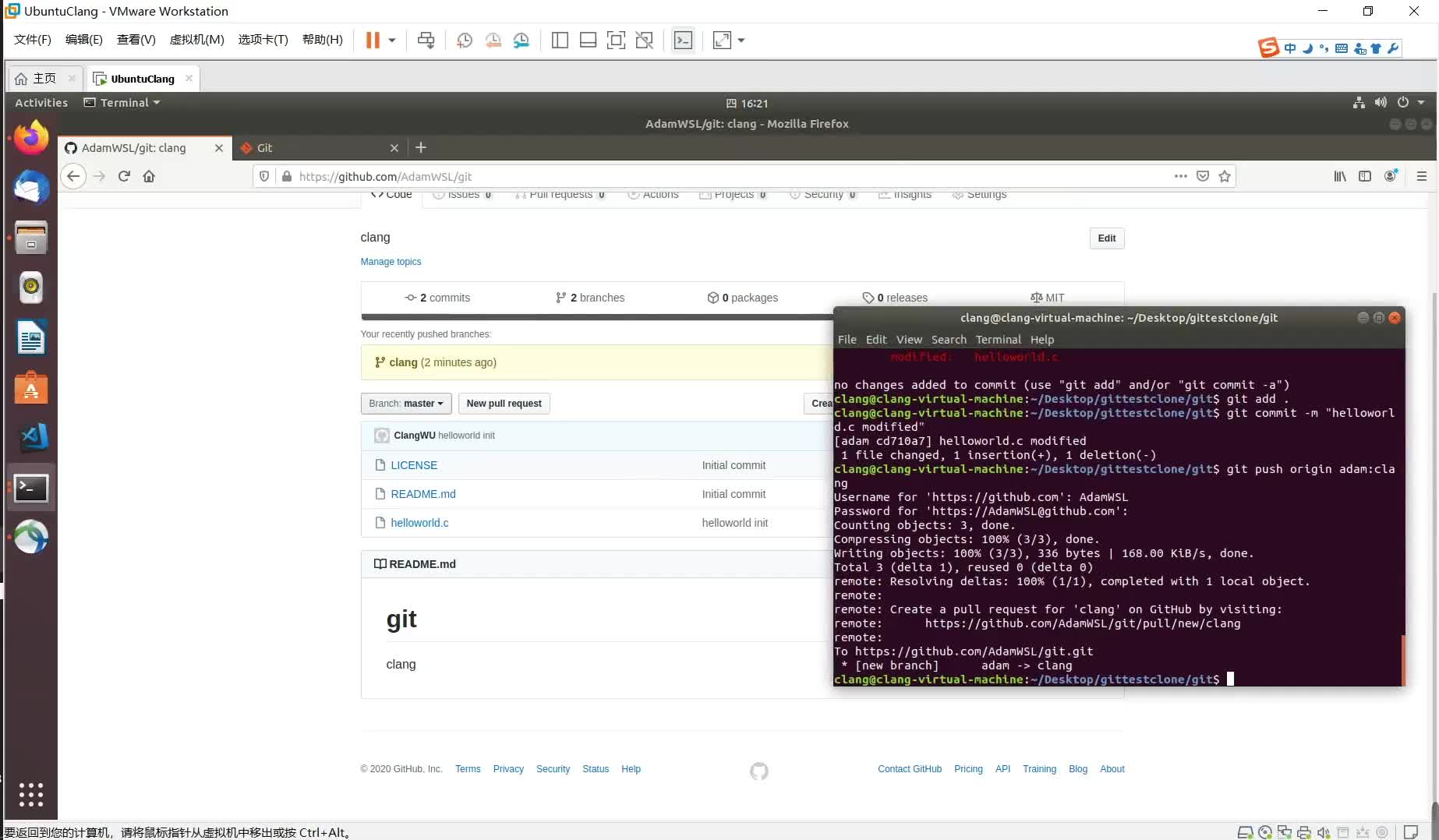Open the recently pushed clang branch
This screenshot has width=1439, height=840.
[x=403, y=362]
